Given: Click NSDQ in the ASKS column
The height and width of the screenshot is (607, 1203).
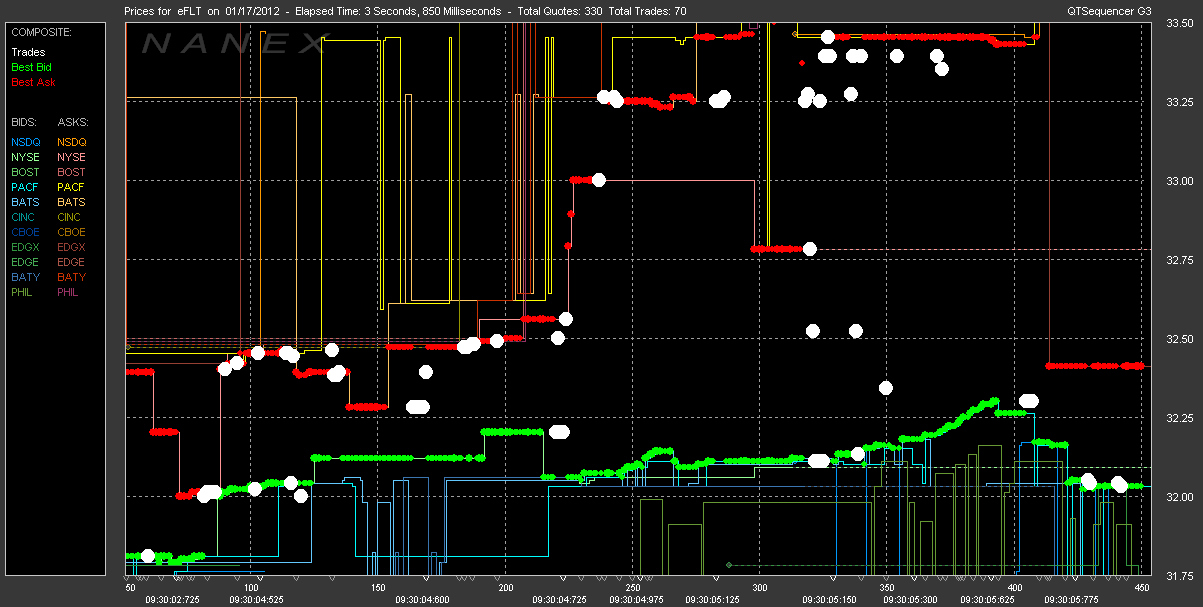Looking at the screenshot, I should (x=72, y=142).
